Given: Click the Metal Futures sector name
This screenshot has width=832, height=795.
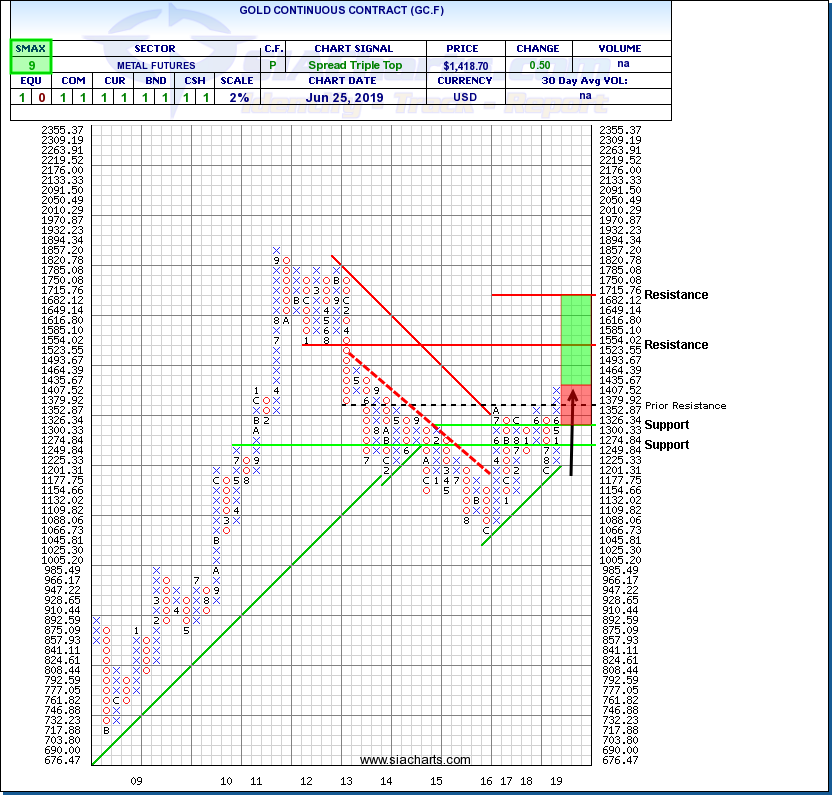Looking at the screenshot, I should coord(153,66).
